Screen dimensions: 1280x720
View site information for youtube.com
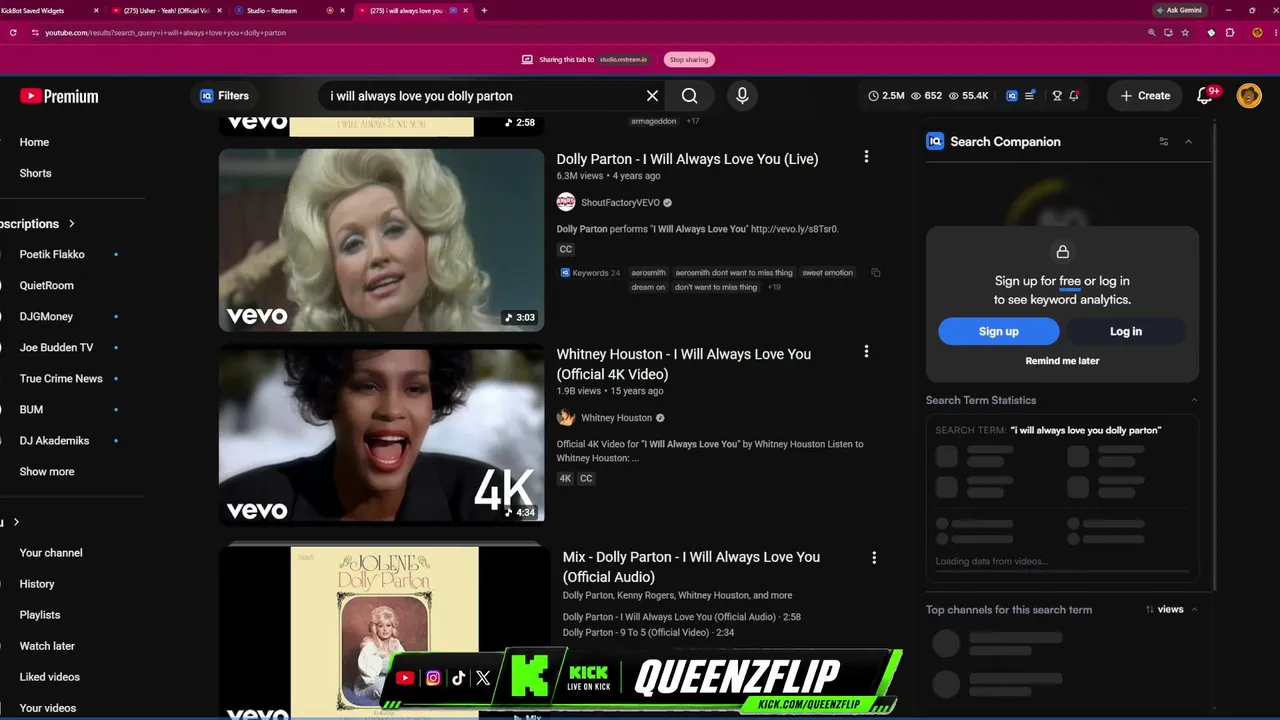point(35,33)
